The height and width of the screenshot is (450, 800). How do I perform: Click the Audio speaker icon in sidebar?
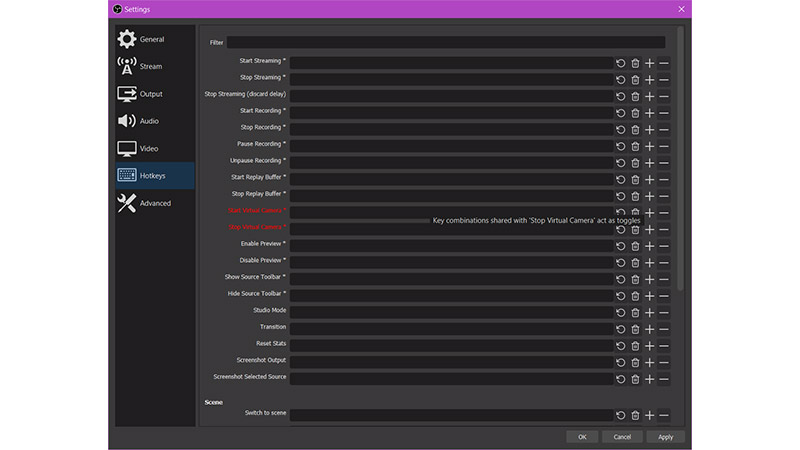click(127, 121)
